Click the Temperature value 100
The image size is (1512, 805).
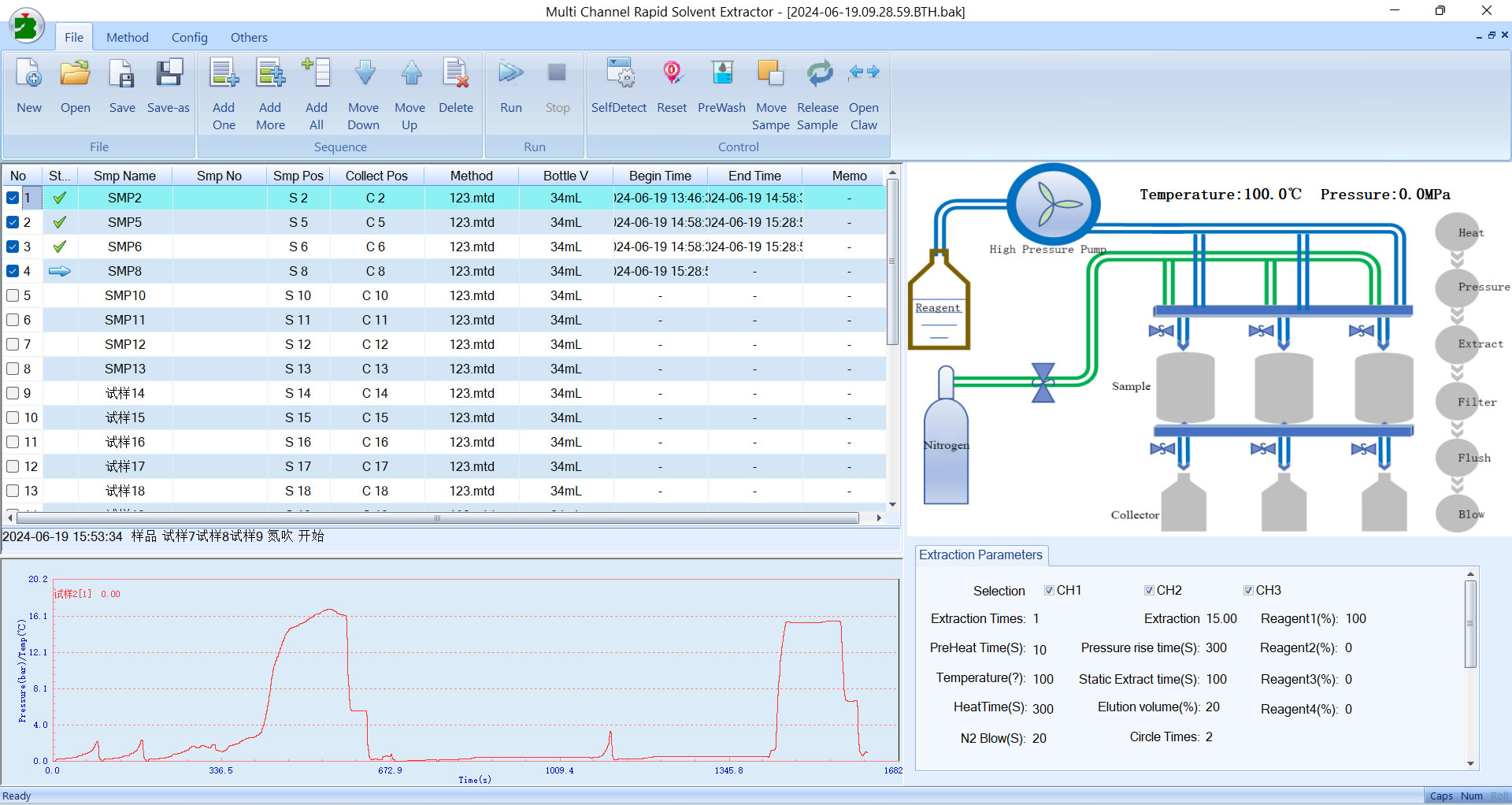[x=1043, y=679]
